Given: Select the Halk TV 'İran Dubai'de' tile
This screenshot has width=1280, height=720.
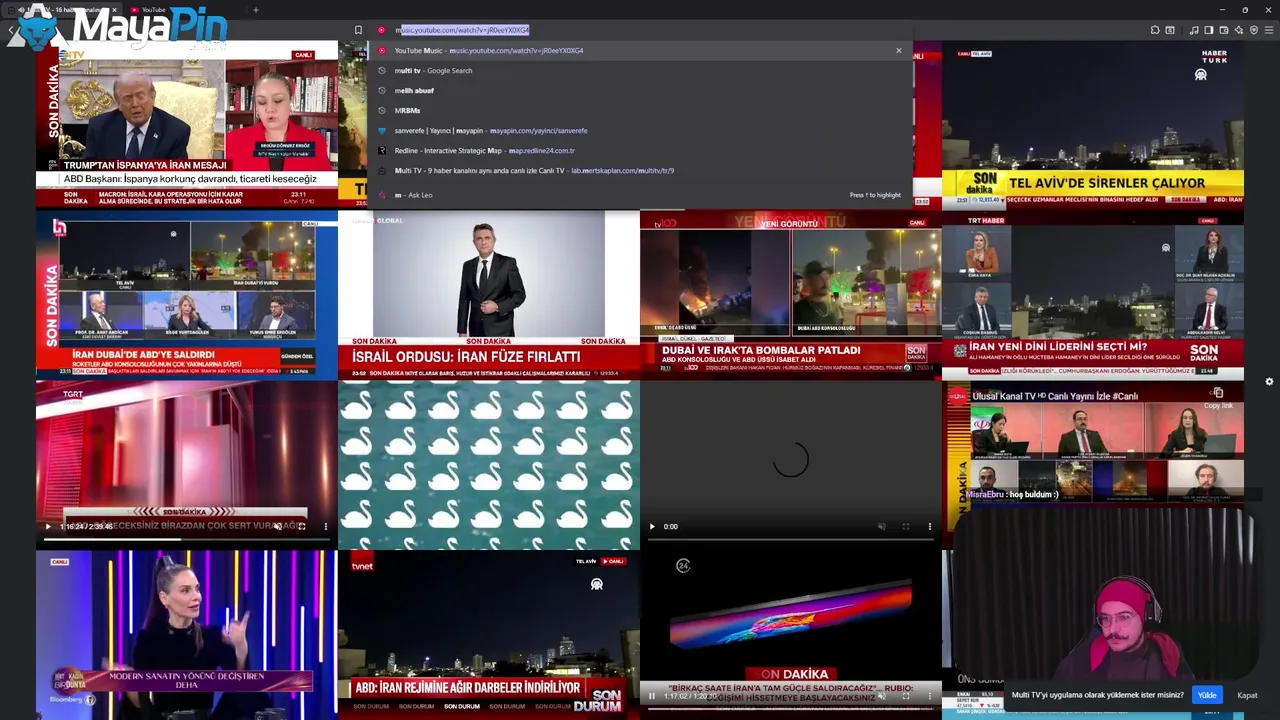Looking at the screenshot, I should [x=187, y=295].
